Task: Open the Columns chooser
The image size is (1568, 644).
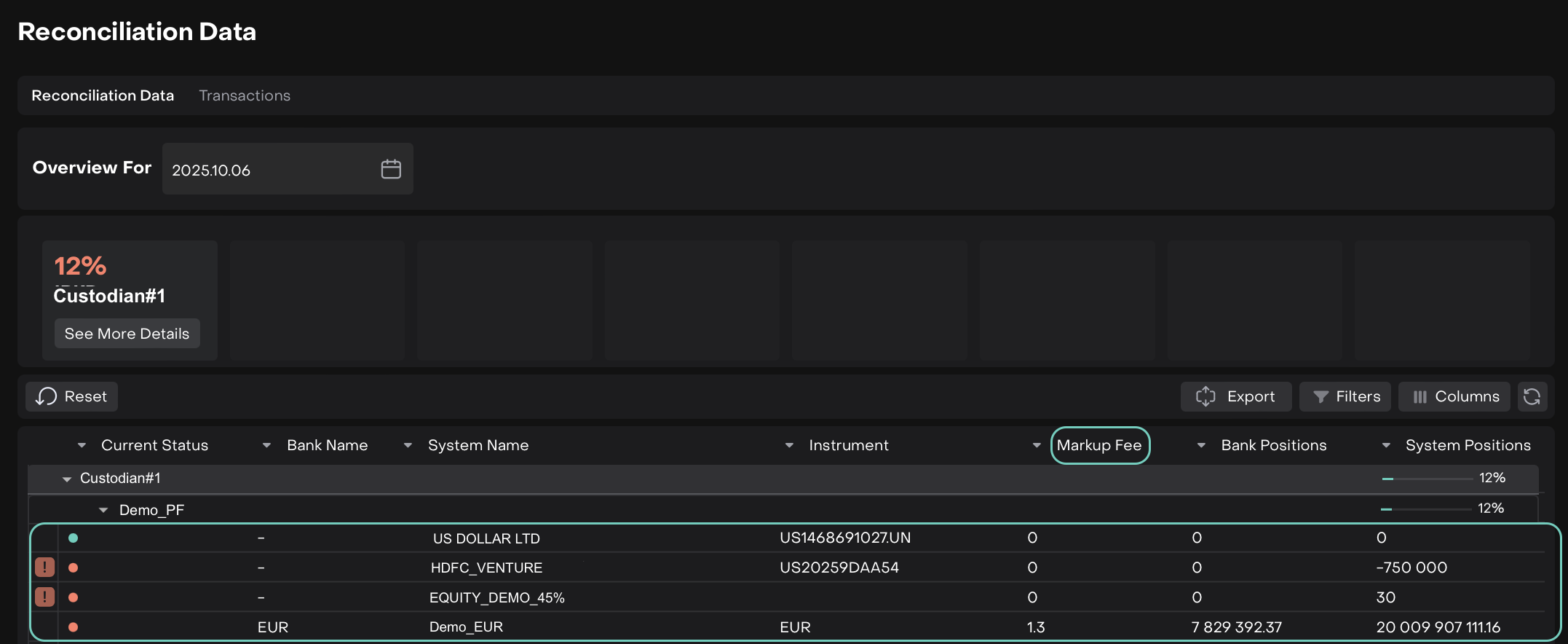Action: tap(1454, 397)
